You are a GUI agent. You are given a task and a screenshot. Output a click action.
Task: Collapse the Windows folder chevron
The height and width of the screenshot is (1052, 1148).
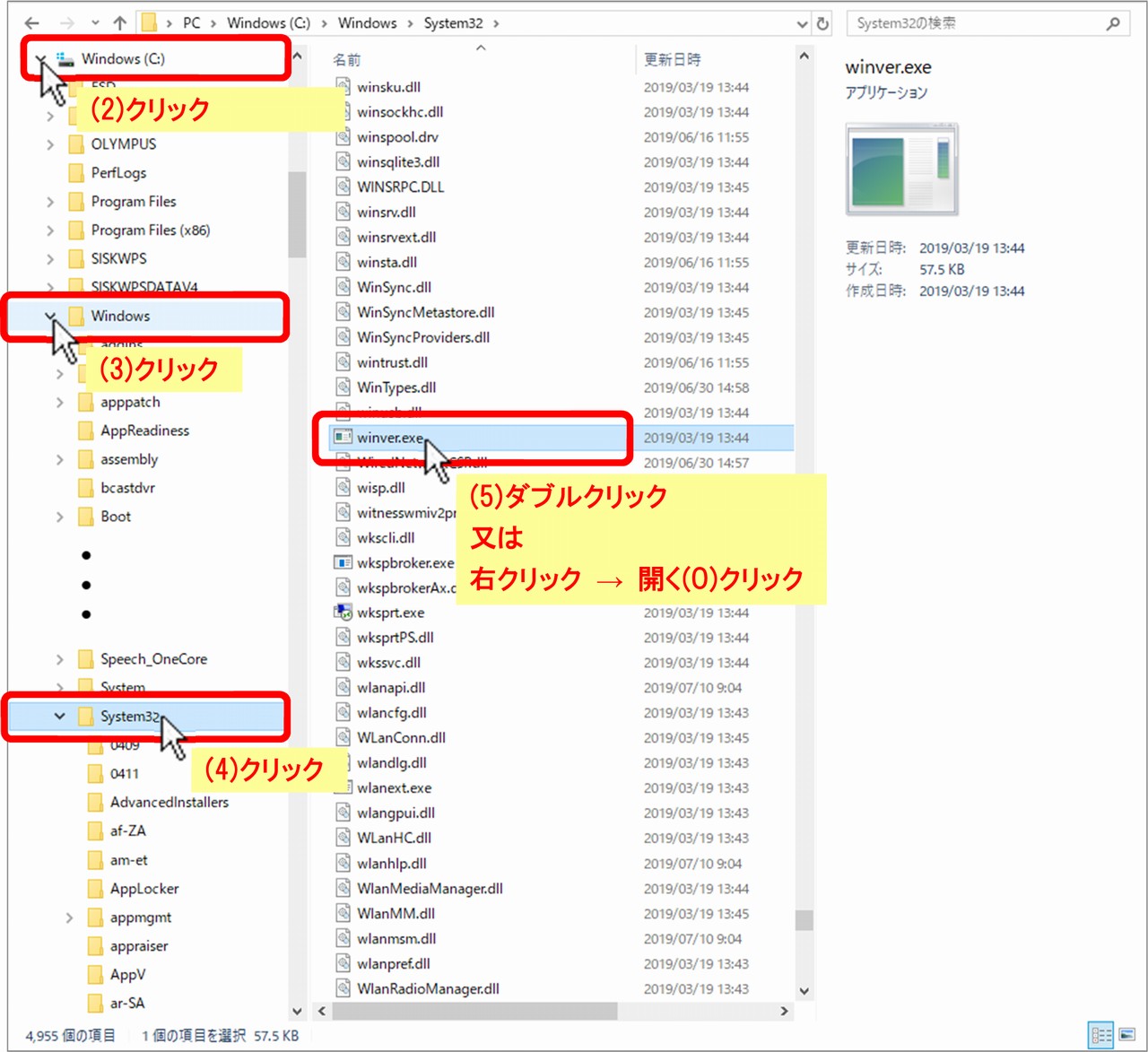point(50,316)
